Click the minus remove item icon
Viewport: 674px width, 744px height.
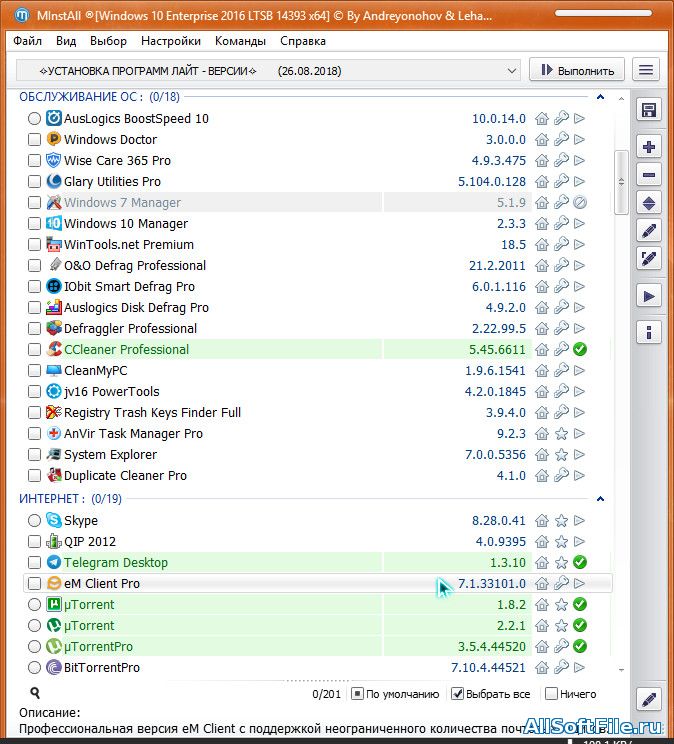click(648, 175)
